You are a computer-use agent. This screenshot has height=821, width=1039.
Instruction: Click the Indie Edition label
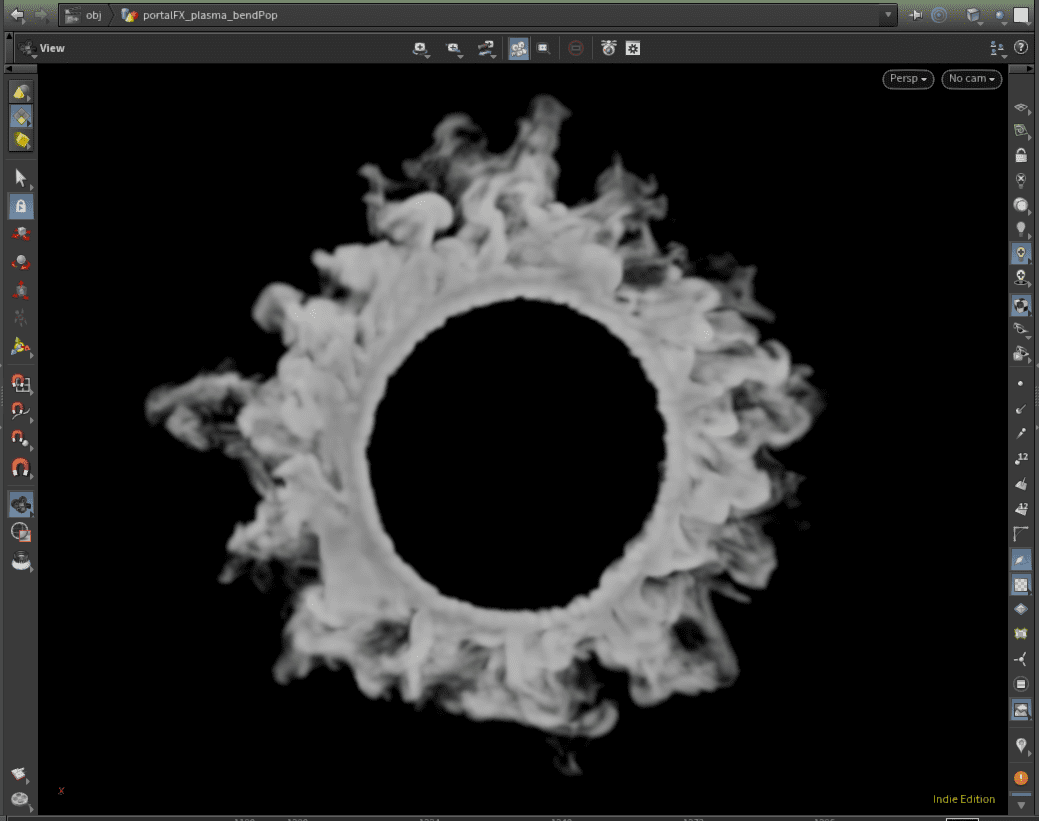[963, 799]
